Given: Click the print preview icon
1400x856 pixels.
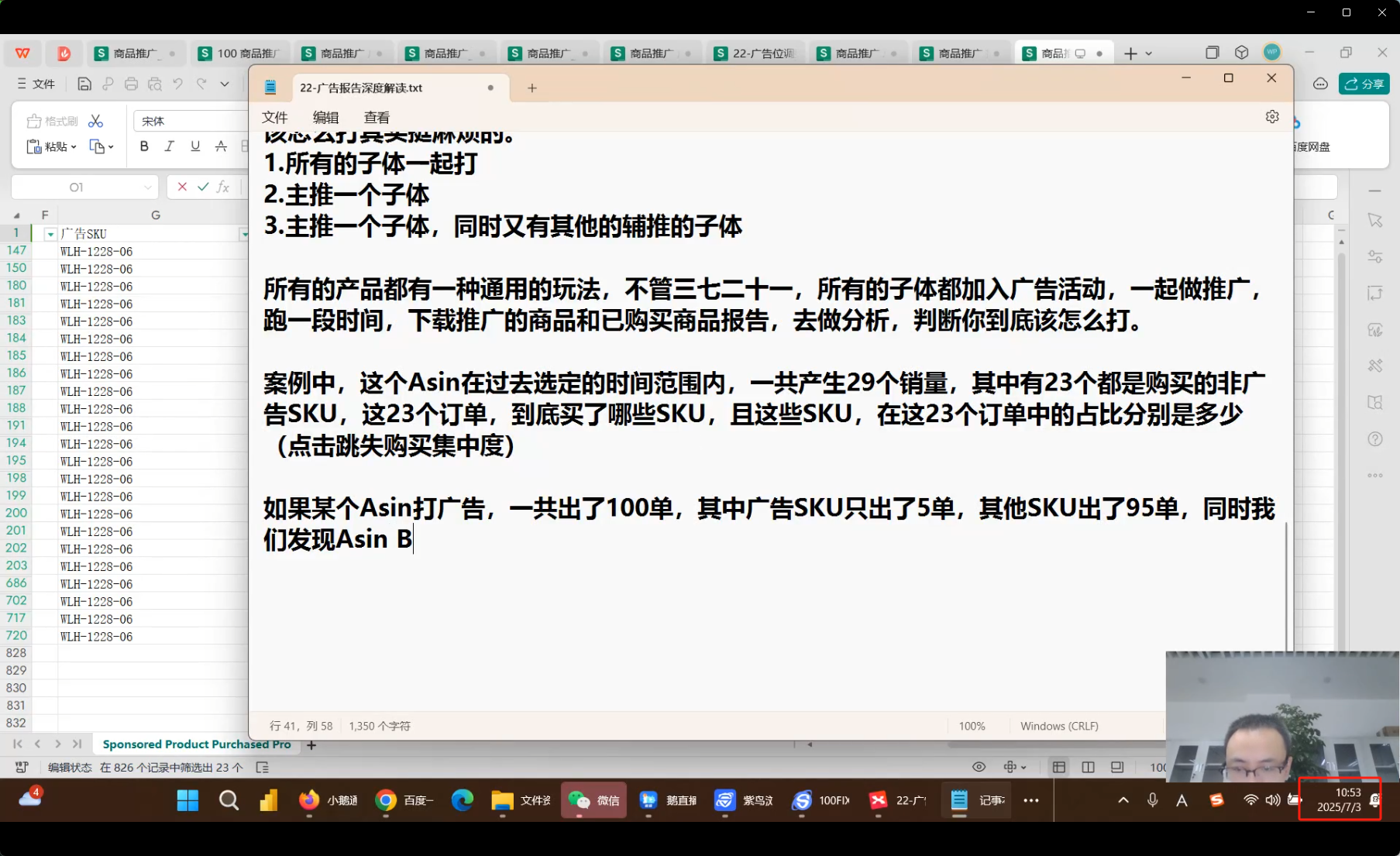Looking at the screenshot, I should coord(155,84).
